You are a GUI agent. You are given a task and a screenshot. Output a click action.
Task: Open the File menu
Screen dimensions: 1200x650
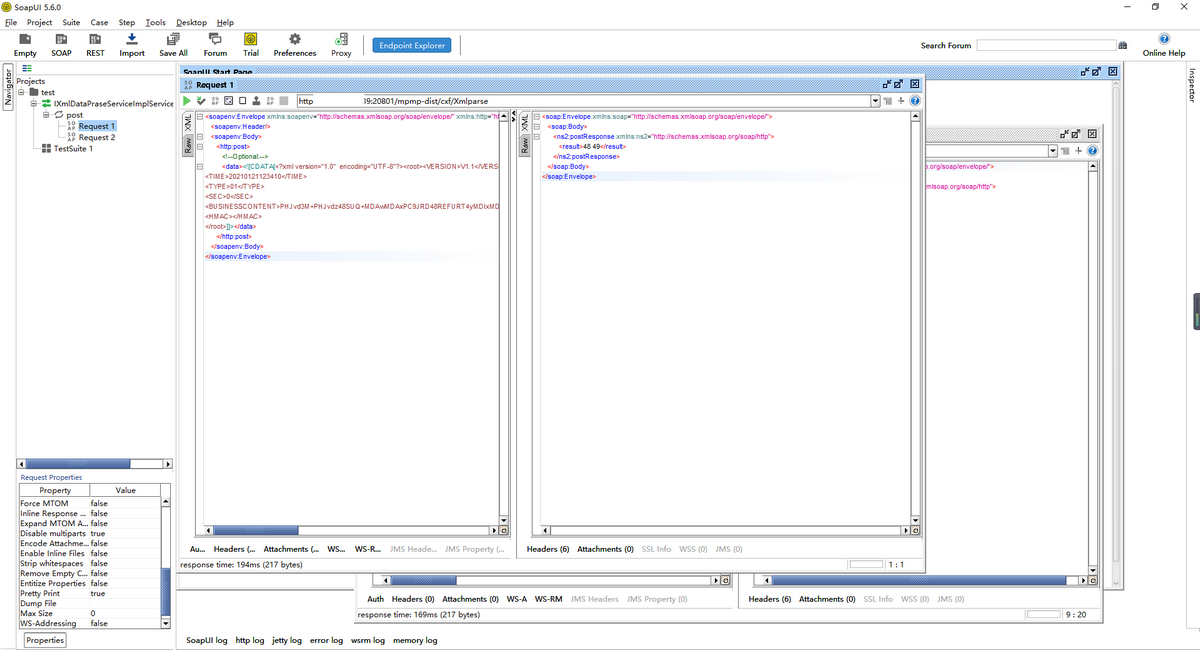click(x=11, y=22)
